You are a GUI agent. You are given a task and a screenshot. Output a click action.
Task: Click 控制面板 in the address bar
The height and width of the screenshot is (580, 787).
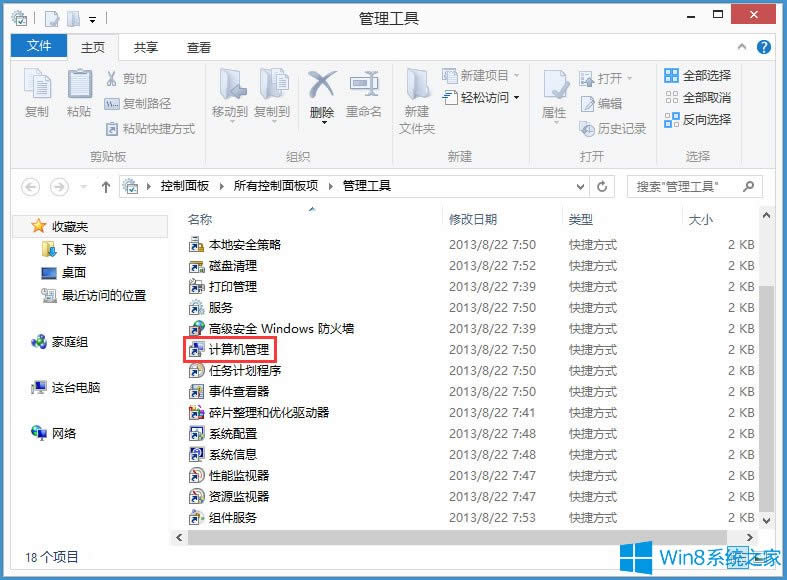pyautogui.click(x=185, y=186)
